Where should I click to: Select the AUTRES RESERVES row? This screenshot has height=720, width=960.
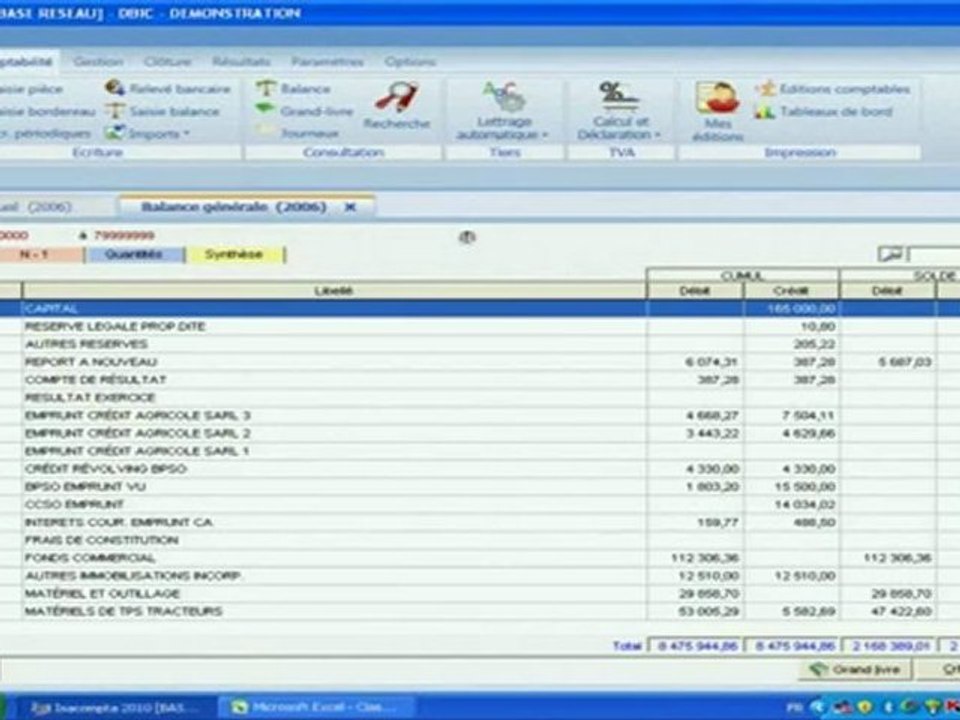pos(480,344)
